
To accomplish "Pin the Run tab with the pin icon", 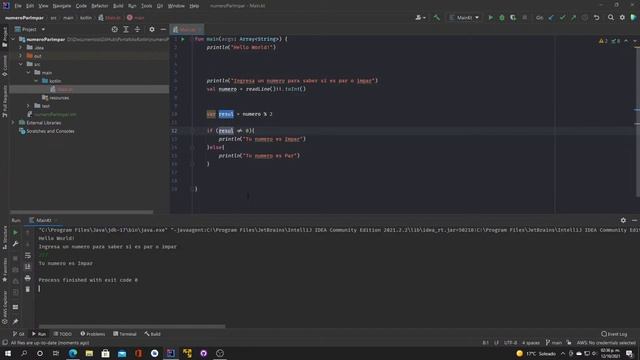I will 16,322.
